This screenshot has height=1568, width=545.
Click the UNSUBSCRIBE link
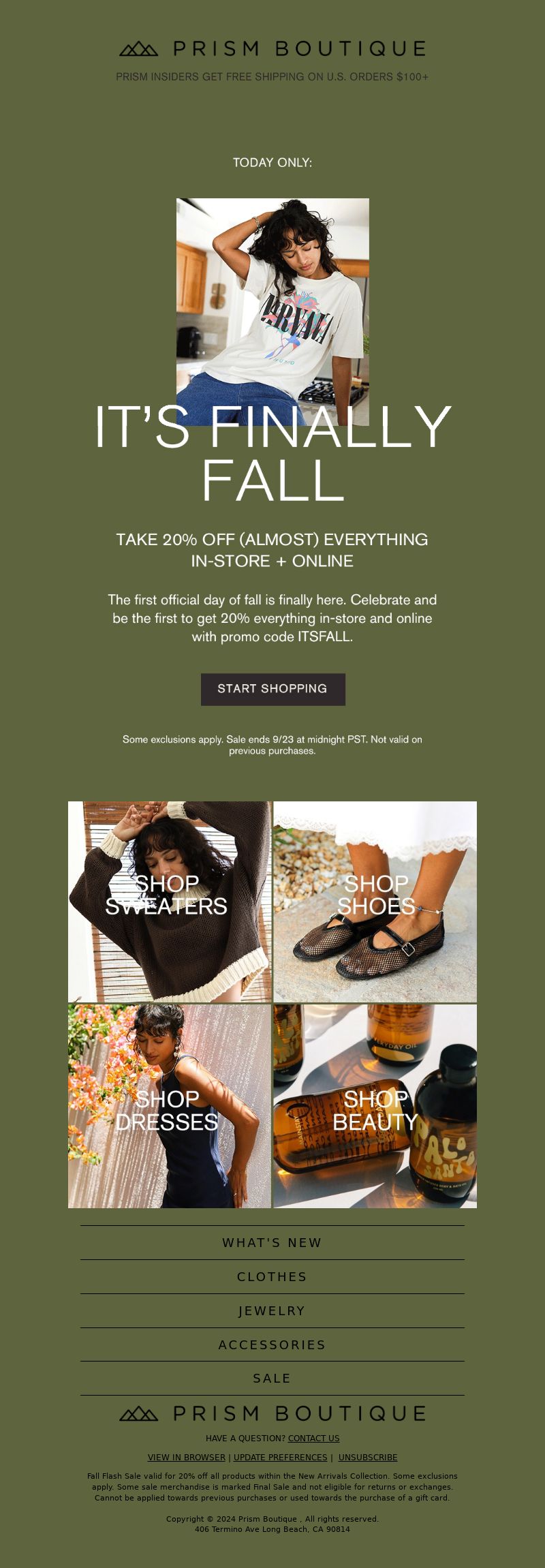[x=368, y=1457]
